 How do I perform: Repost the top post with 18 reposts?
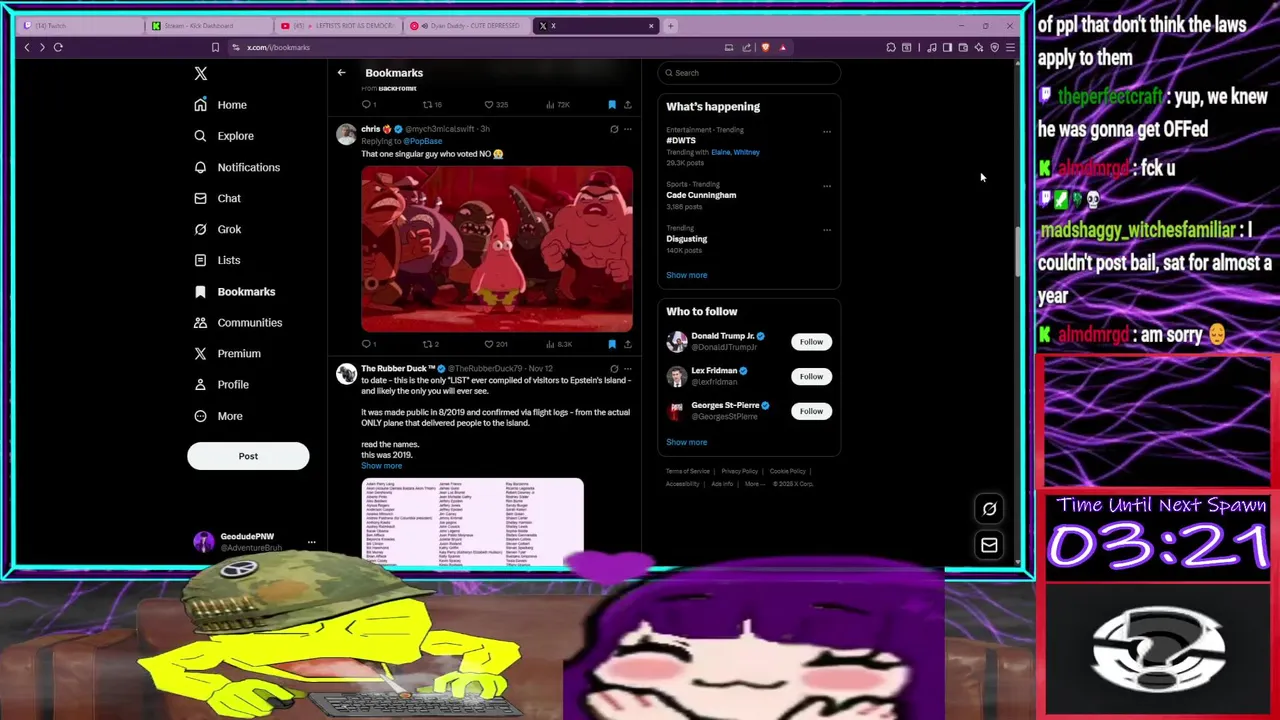431,104
